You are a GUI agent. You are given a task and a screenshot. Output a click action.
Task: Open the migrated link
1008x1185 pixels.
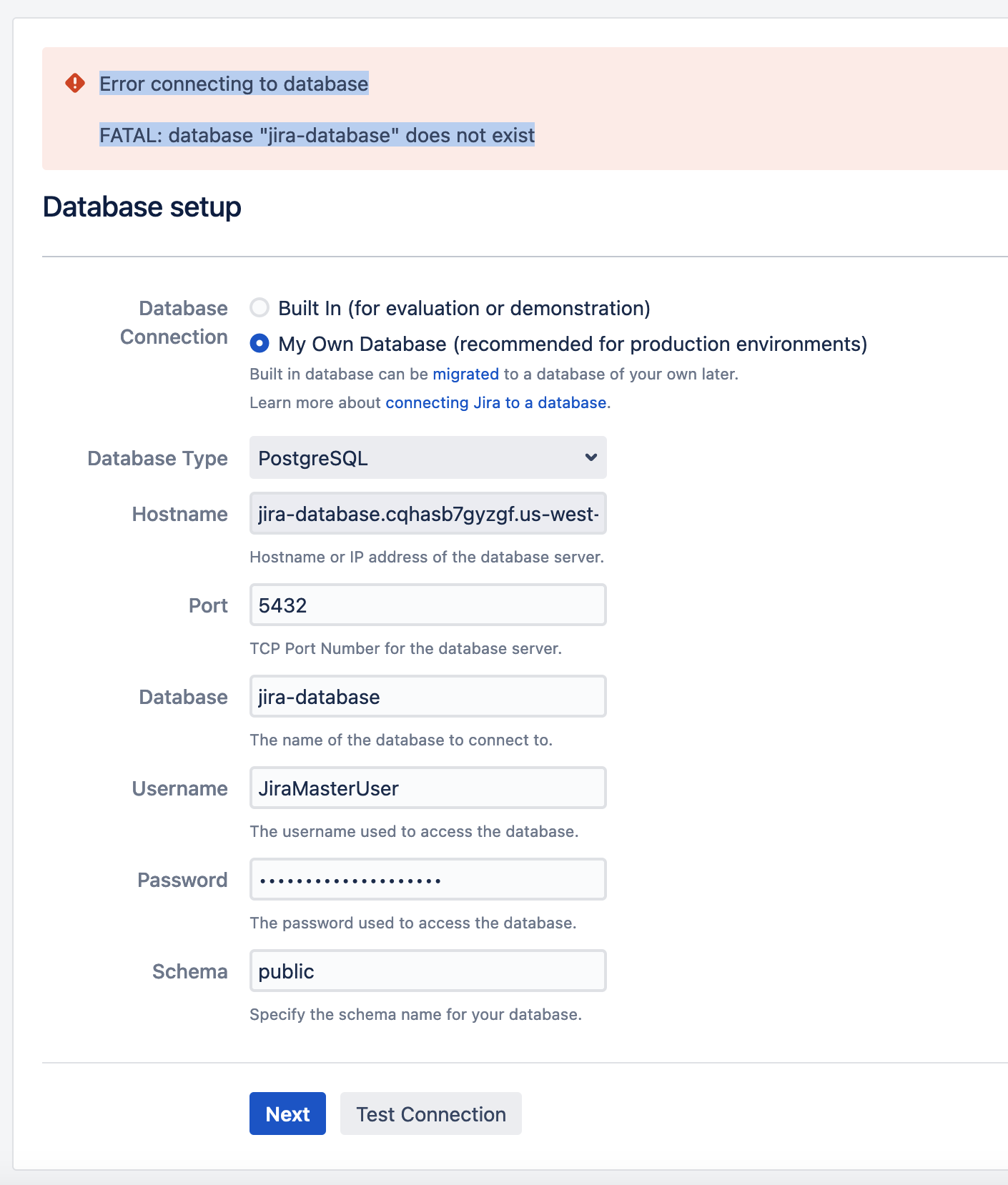(465, 374)
